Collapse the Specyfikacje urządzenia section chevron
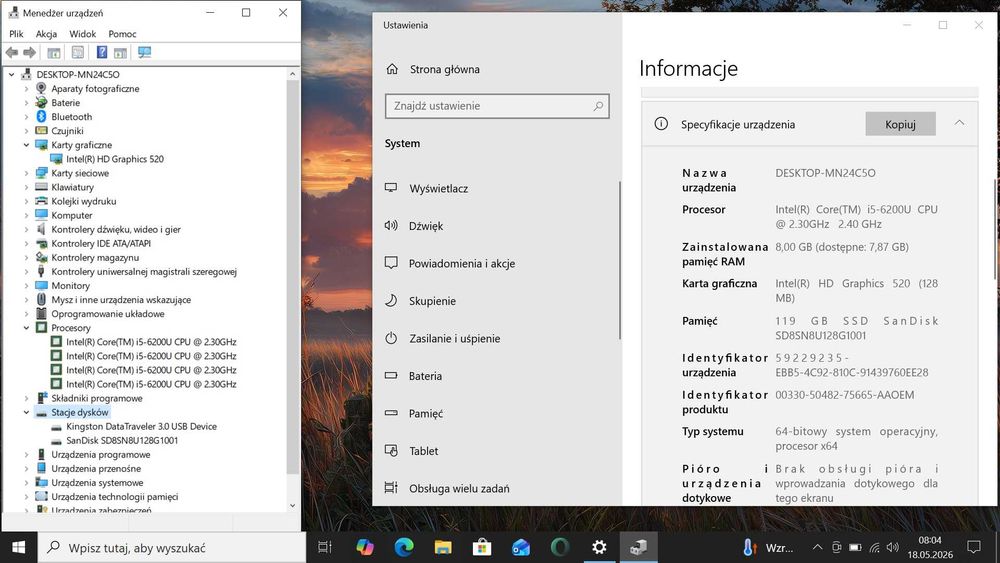 pos(959,123)
